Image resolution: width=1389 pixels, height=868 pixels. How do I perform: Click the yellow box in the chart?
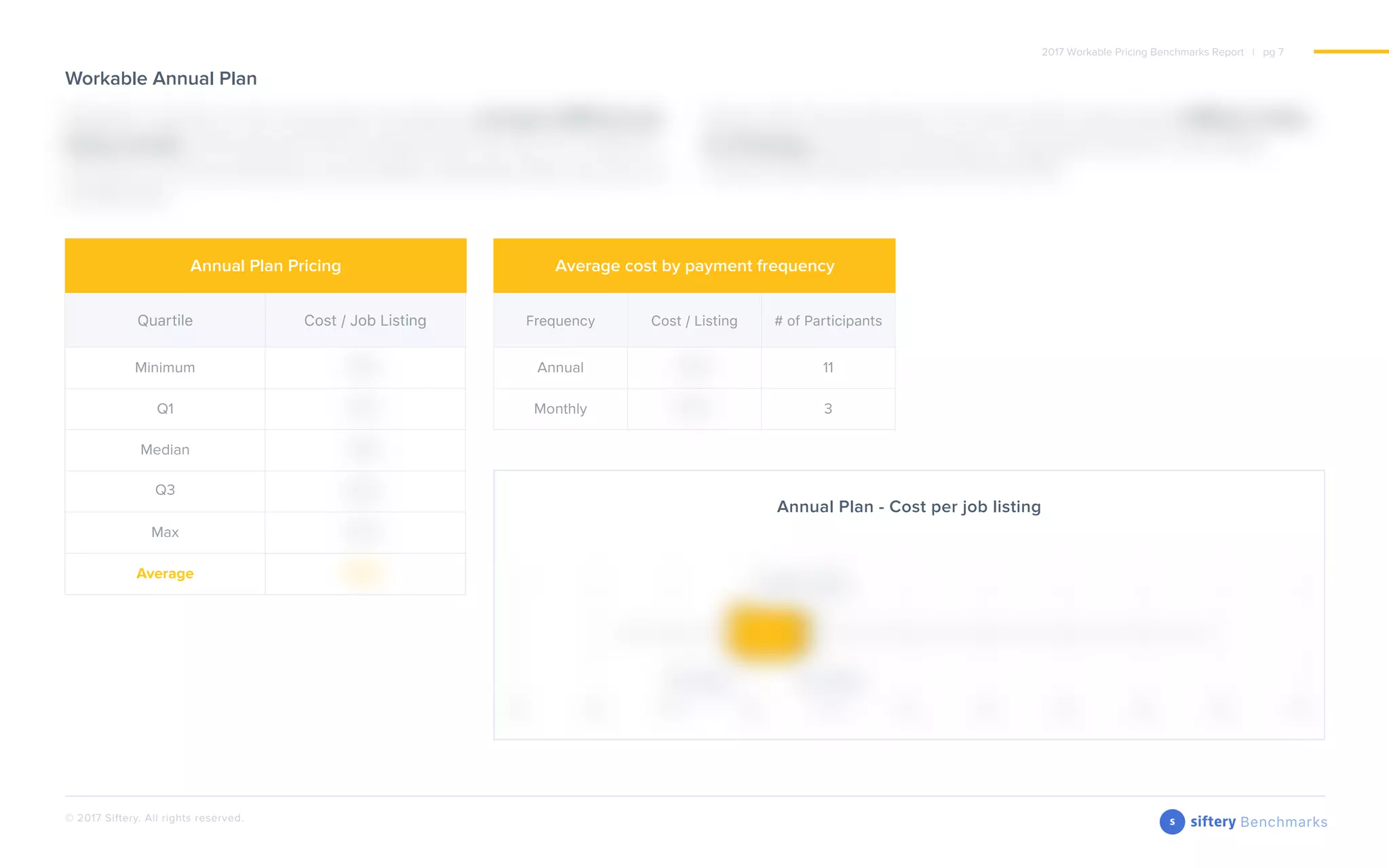(768, 632)
